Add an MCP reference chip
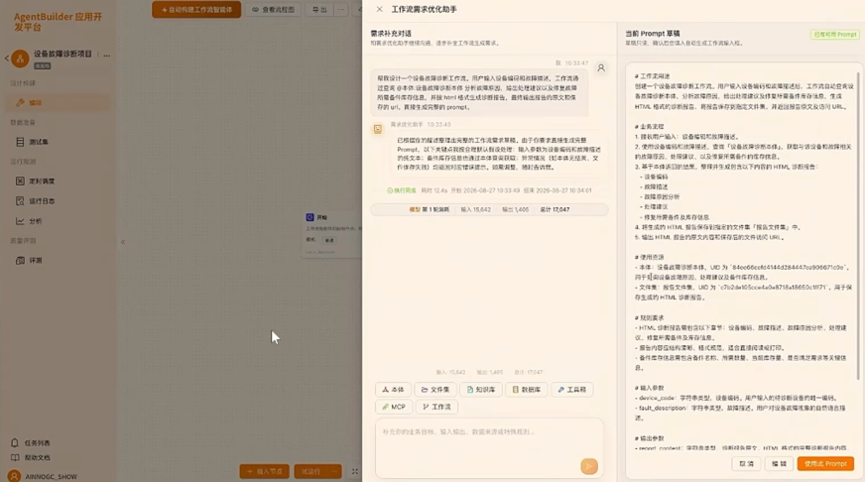Viewport: 865px width, 482px height. pos(394,406)
